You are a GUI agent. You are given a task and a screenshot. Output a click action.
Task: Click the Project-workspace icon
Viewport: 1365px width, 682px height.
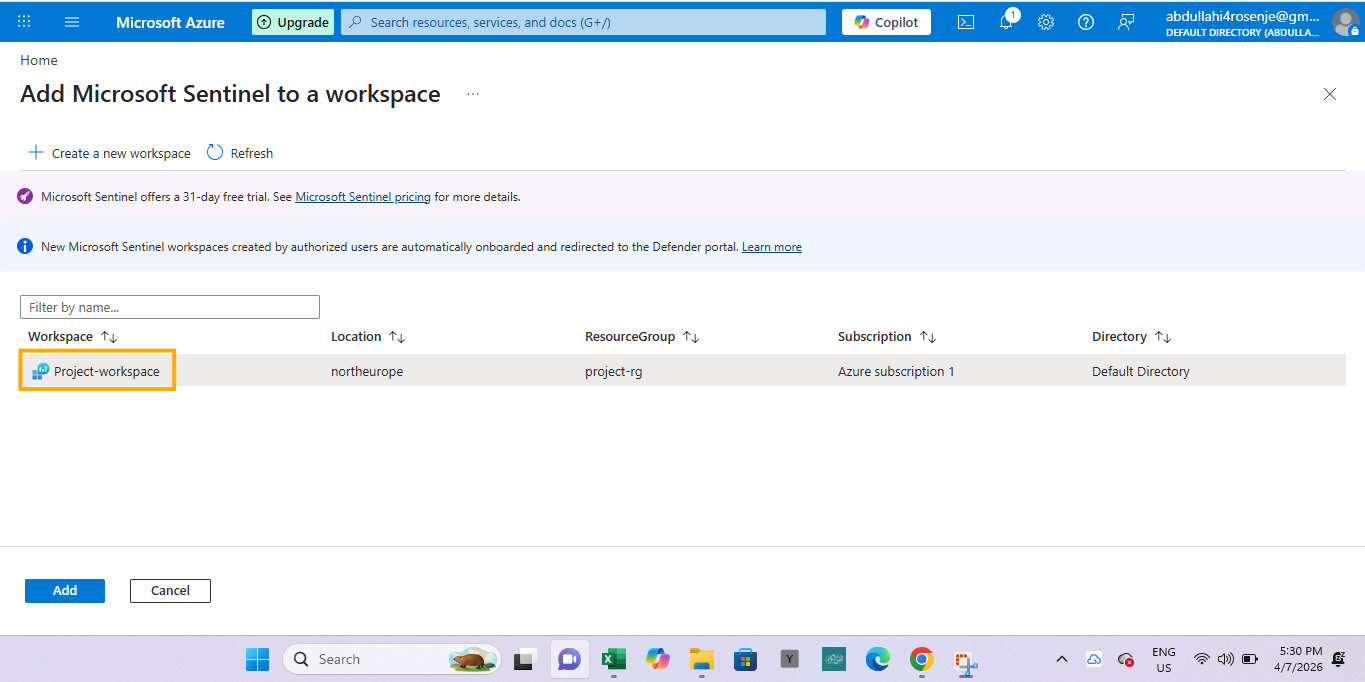pos(40,371)
